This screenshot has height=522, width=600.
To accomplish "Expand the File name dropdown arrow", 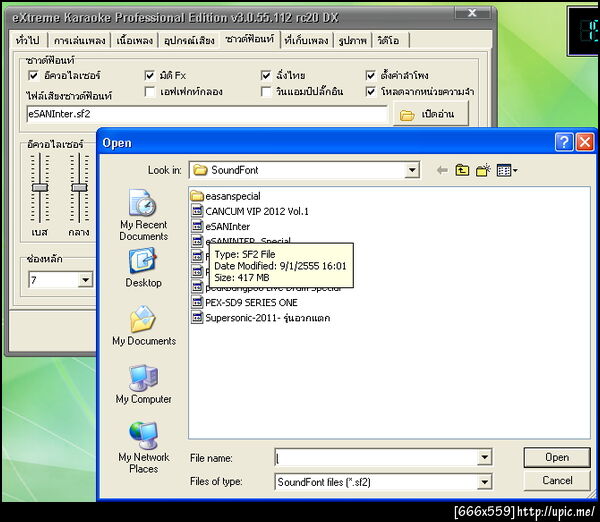I will (484, 457).
